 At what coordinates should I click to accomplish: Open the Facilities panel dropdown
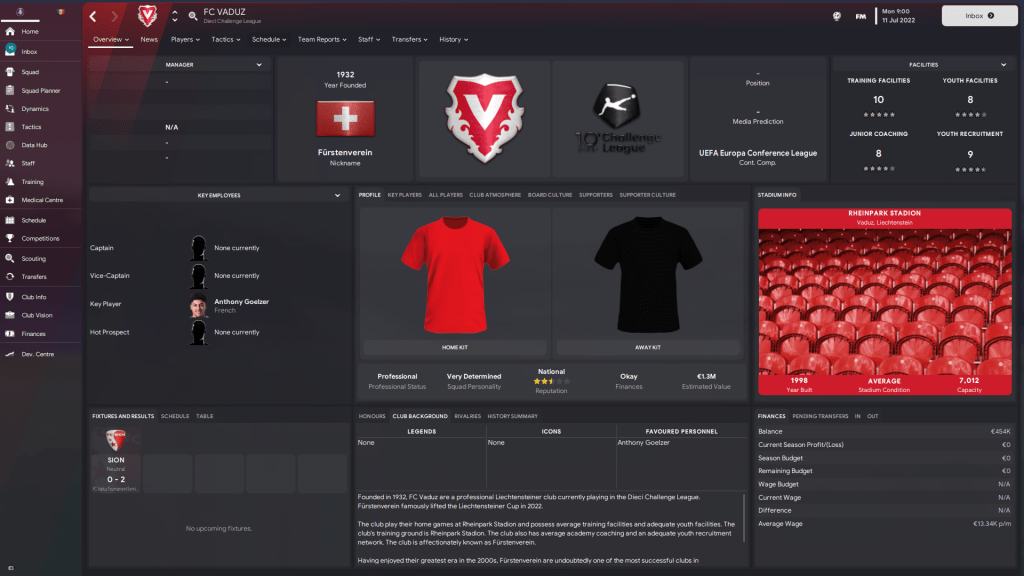click(x=1003, y=65)
